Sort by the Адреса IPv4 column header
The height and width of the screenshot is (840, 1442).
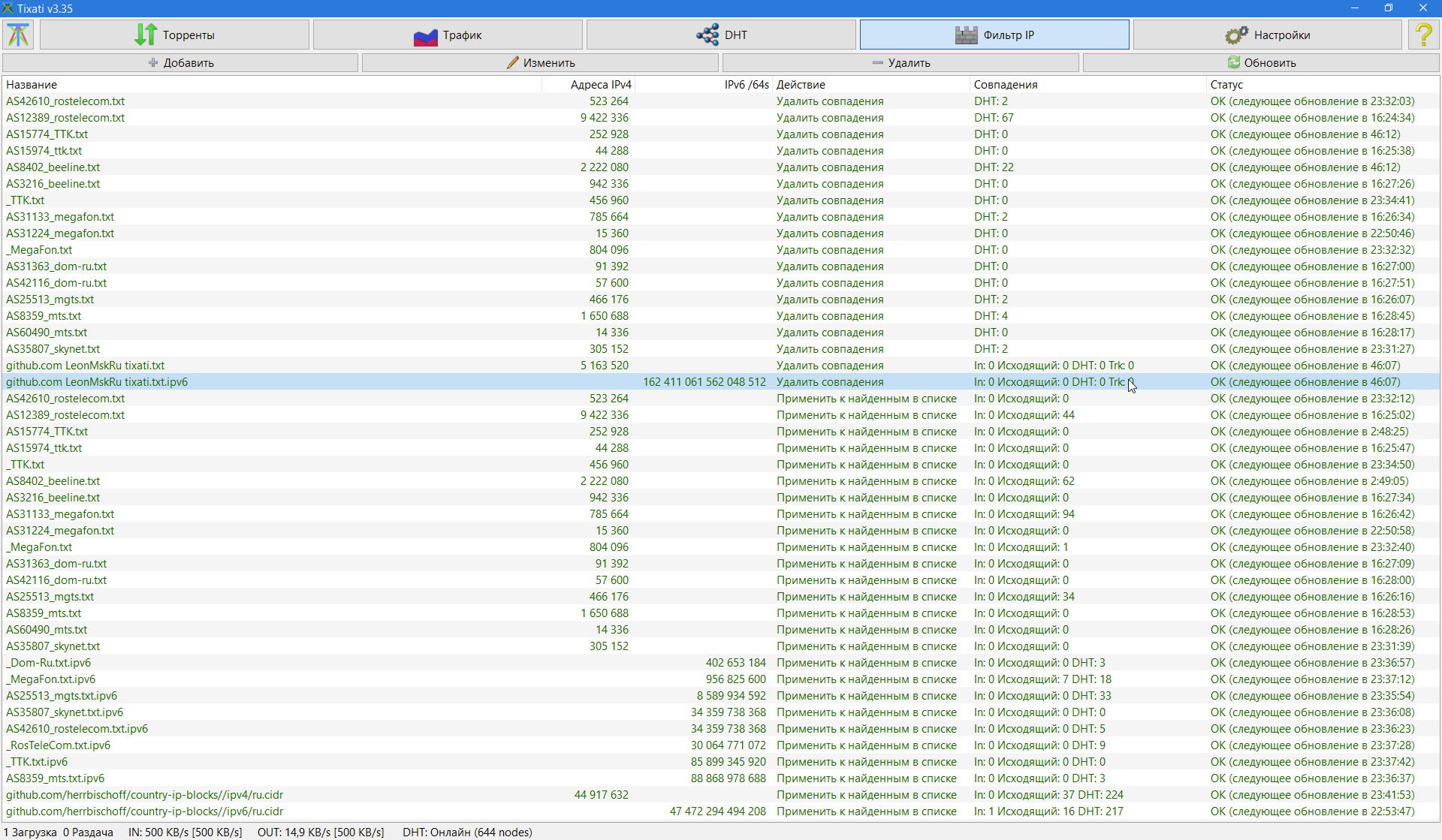pyautogui.click(x=588, y=85)
